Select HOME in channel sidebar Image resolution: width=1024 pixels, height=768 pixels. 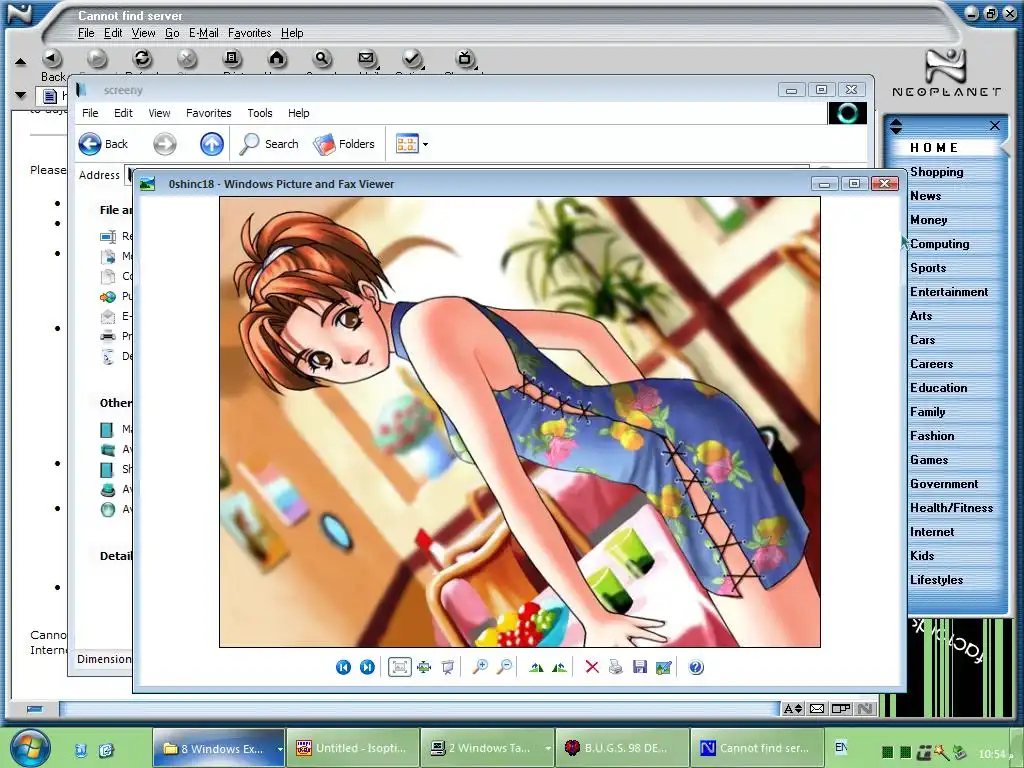pyautogui.click(x=934, y=148)
